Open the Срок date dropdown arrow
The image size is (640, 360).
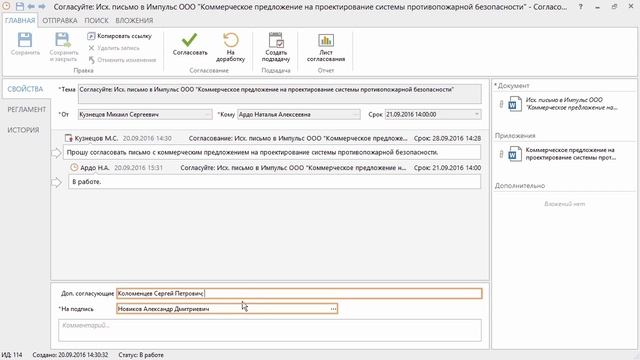coord(476,115)
